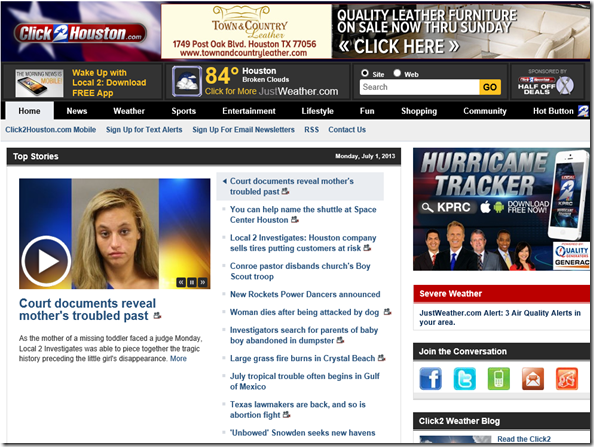Select the Site search radio button
Viewport: 594px width, 447px height.
point(365,73)
